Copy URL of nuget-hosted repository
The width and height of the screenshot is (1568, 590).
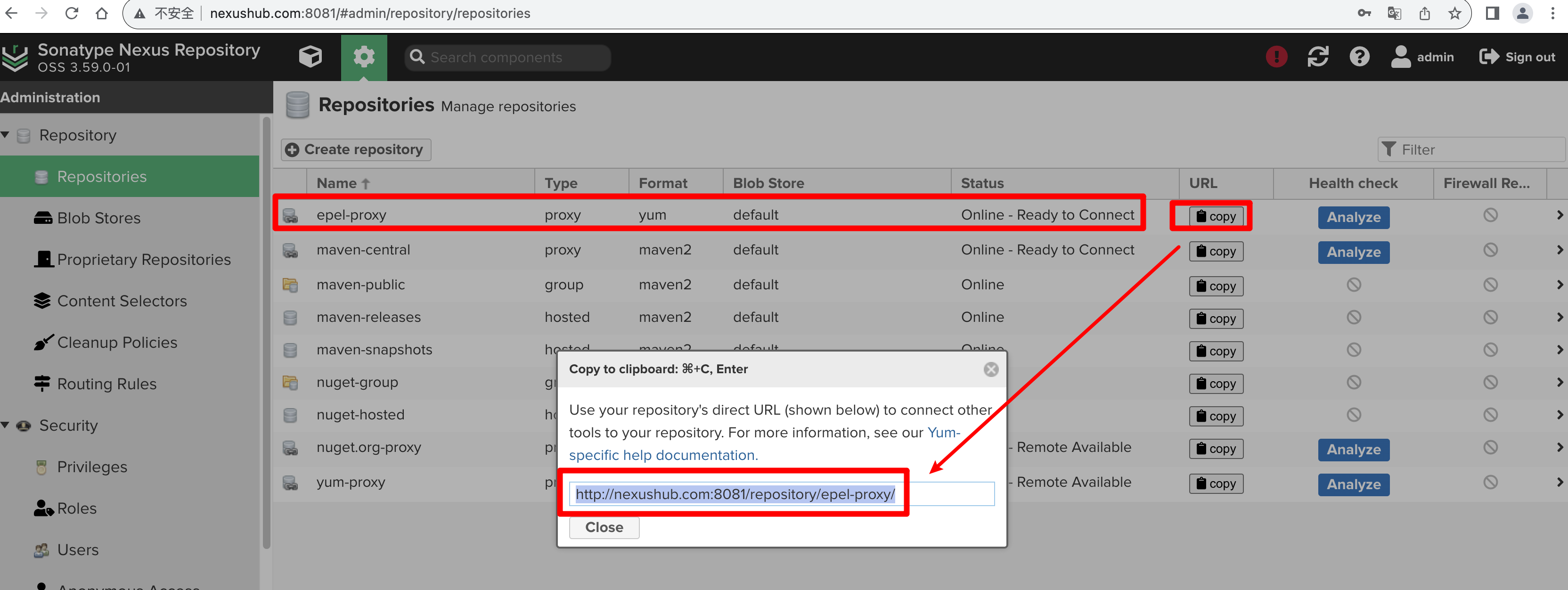tap(1216, 417)
